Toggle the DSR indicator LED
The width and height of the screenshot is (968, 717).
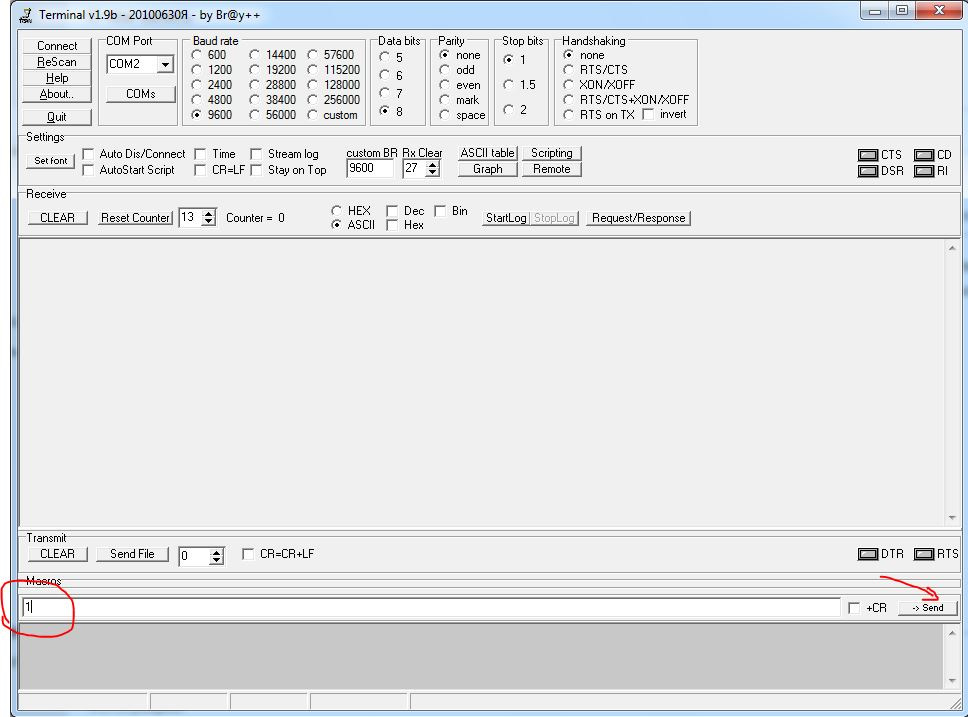868,171
